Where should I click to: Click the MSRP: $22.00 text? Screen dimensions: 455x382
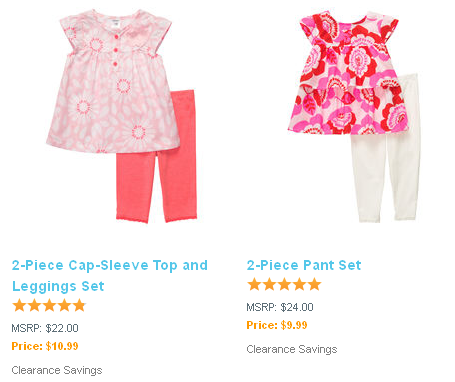pyautogui.click(x=45, y=328)
